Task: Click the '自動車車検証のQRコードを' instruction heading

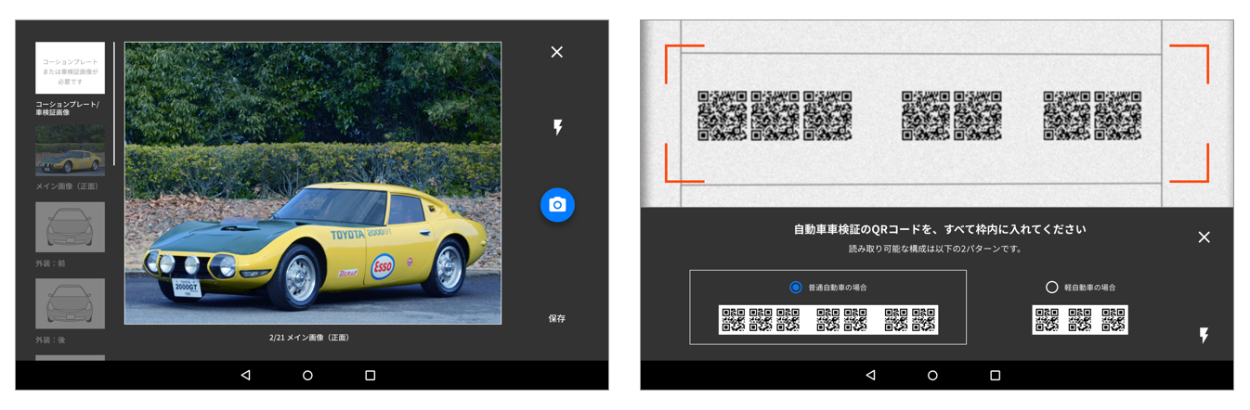Action: point(940,230)
